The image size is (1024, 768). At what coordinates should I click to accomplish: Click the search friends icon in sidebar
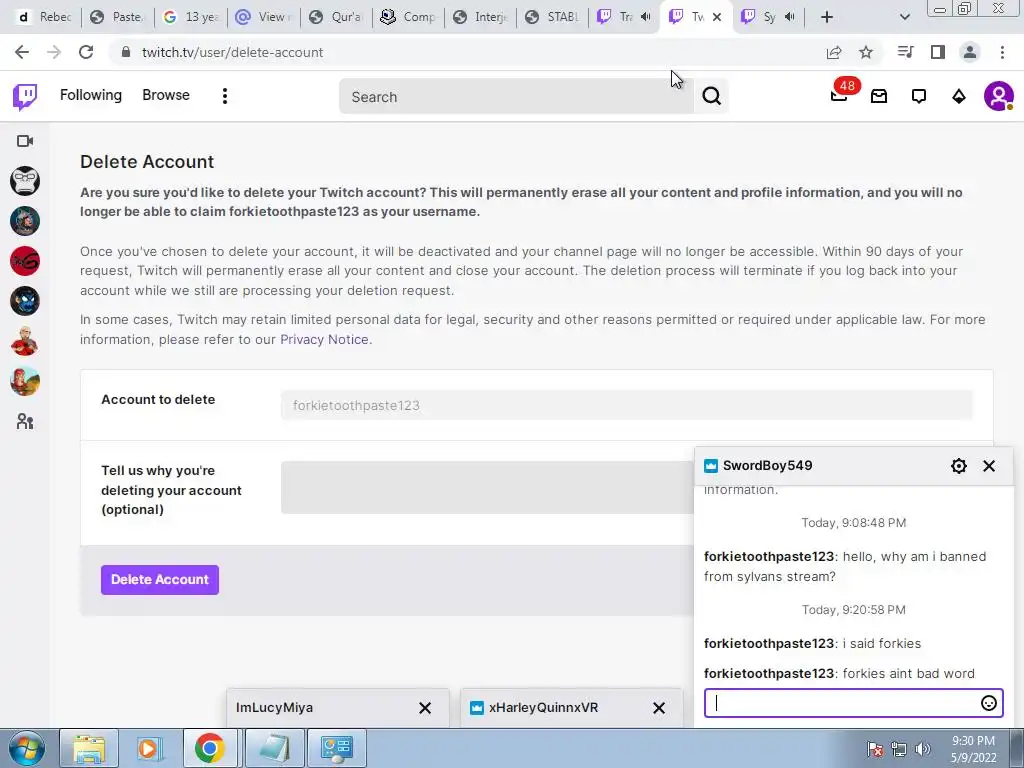click(x=25, y=422)
